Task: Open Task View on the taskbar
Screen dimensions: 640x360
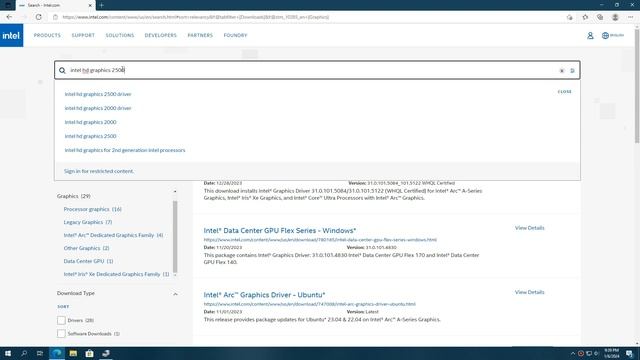Action: click(x=40, y=353)
